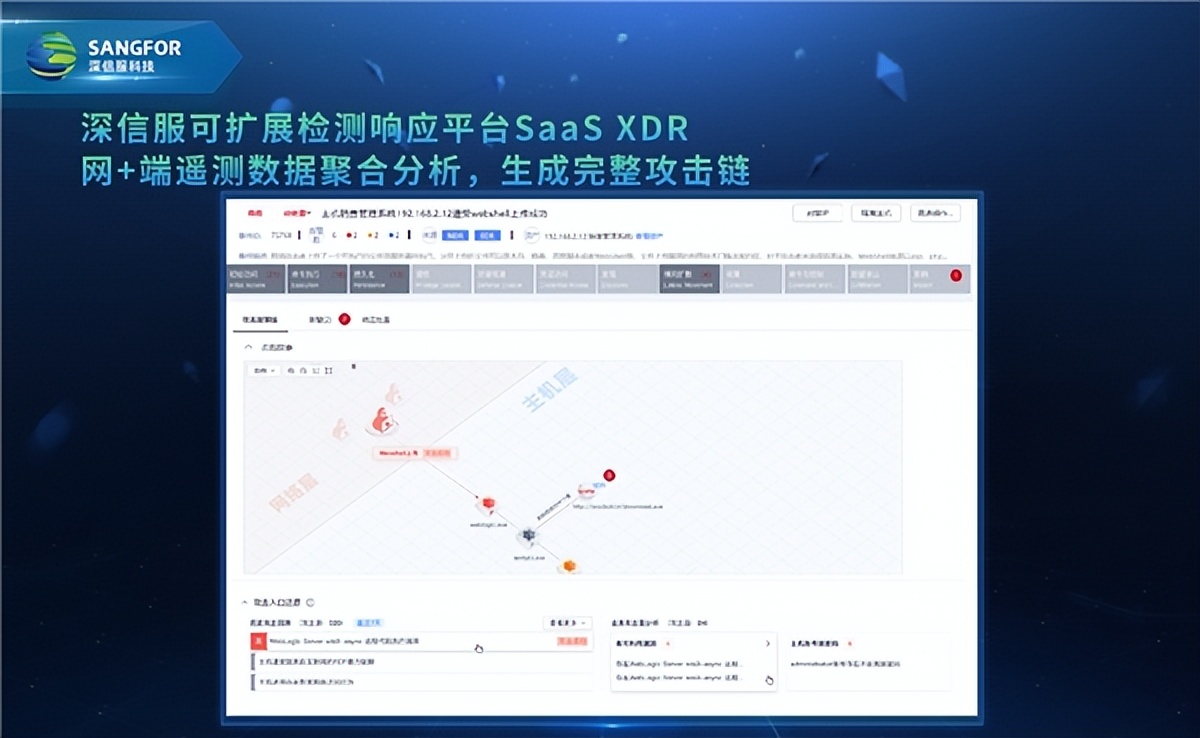Open the layout dropdown in the graph toolbar
Viewport: 1200px width, 738px height.
[x=262, y=369]
